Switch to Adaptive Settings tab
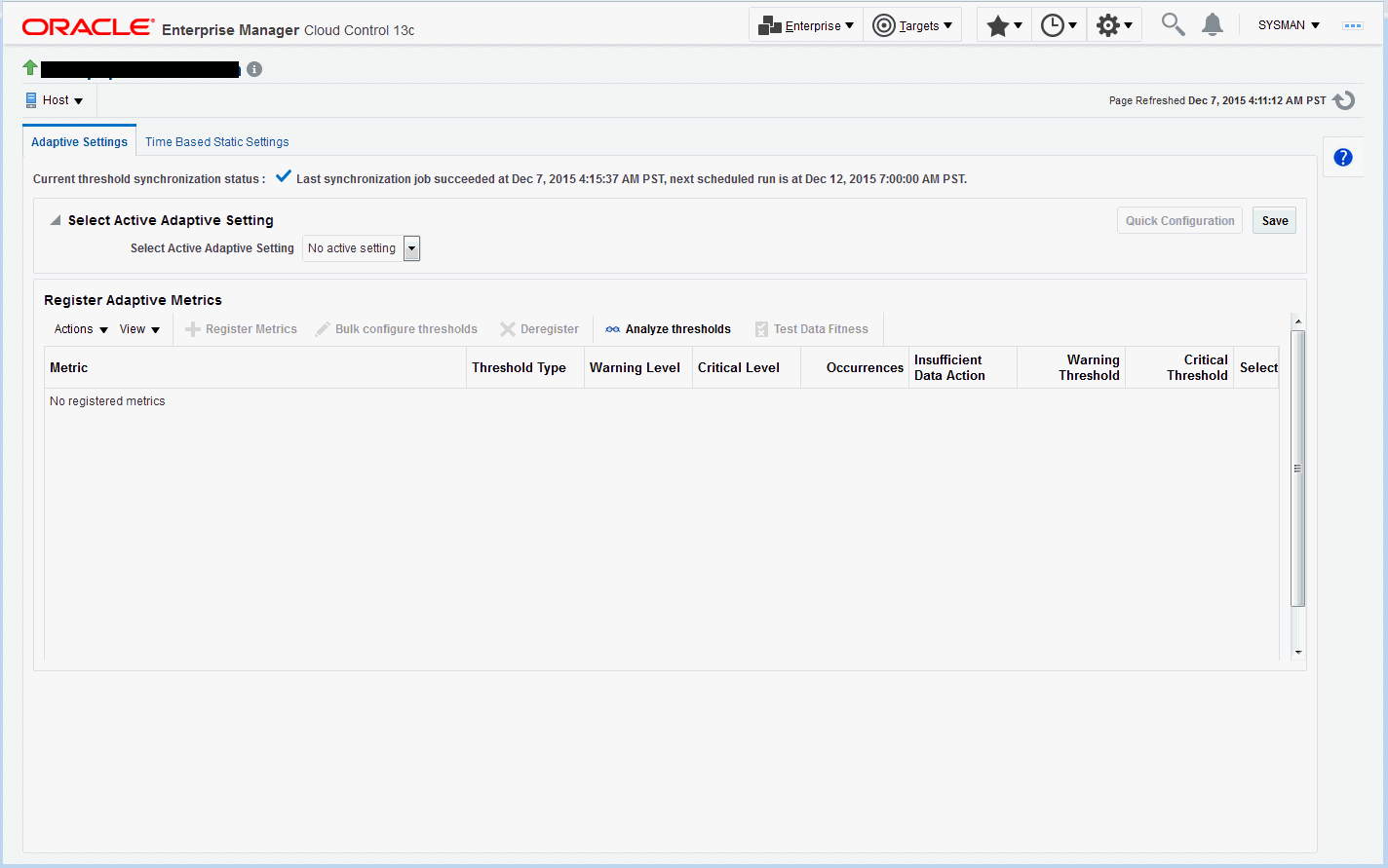The width and height of the screenshot is (1388, 868). (x=79, y=141)
